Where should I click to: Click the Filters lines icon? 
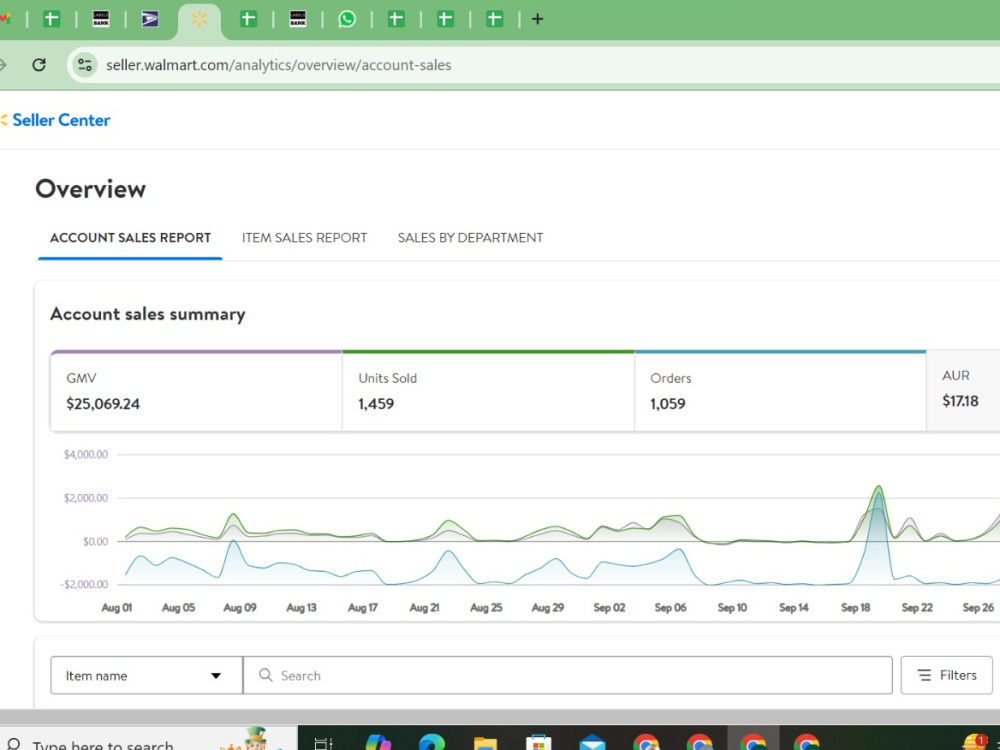[x=924, y=675]
